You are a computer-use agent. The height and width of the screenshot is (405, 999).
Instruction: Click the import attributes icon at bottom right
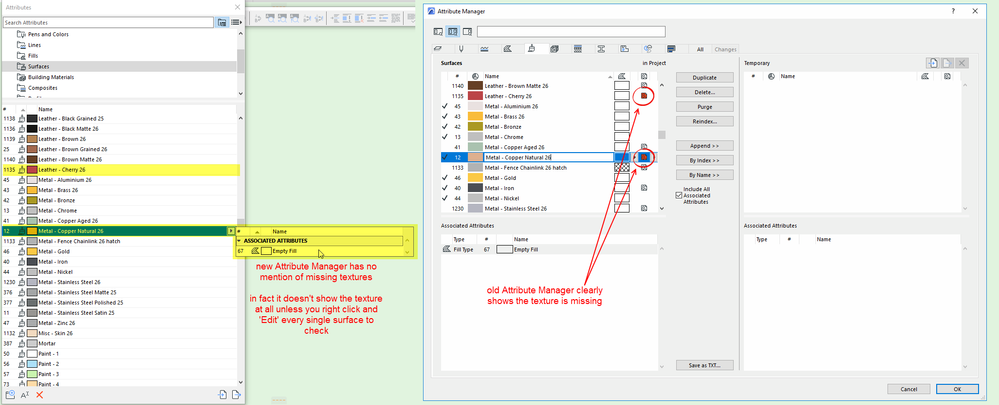click(220, 395)
